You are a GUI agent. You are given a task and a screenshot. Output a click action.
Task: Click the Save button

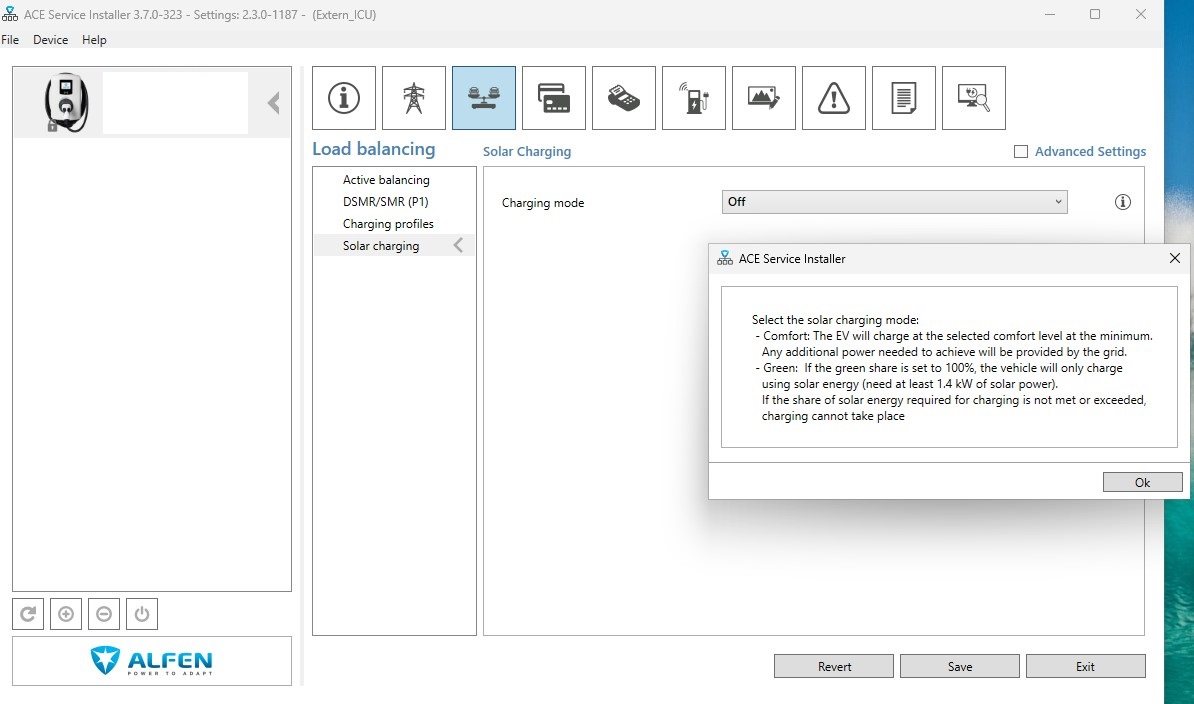pos(959,666)
